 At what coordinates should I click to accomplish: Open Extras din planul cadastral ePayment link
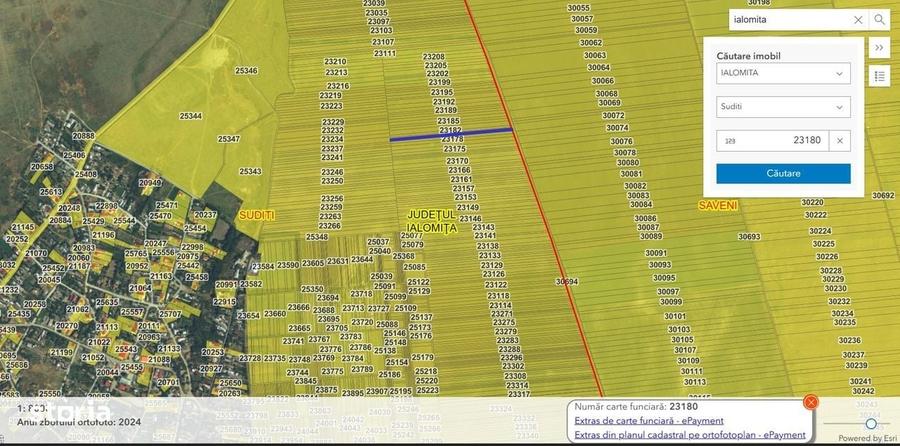(690, 435)
